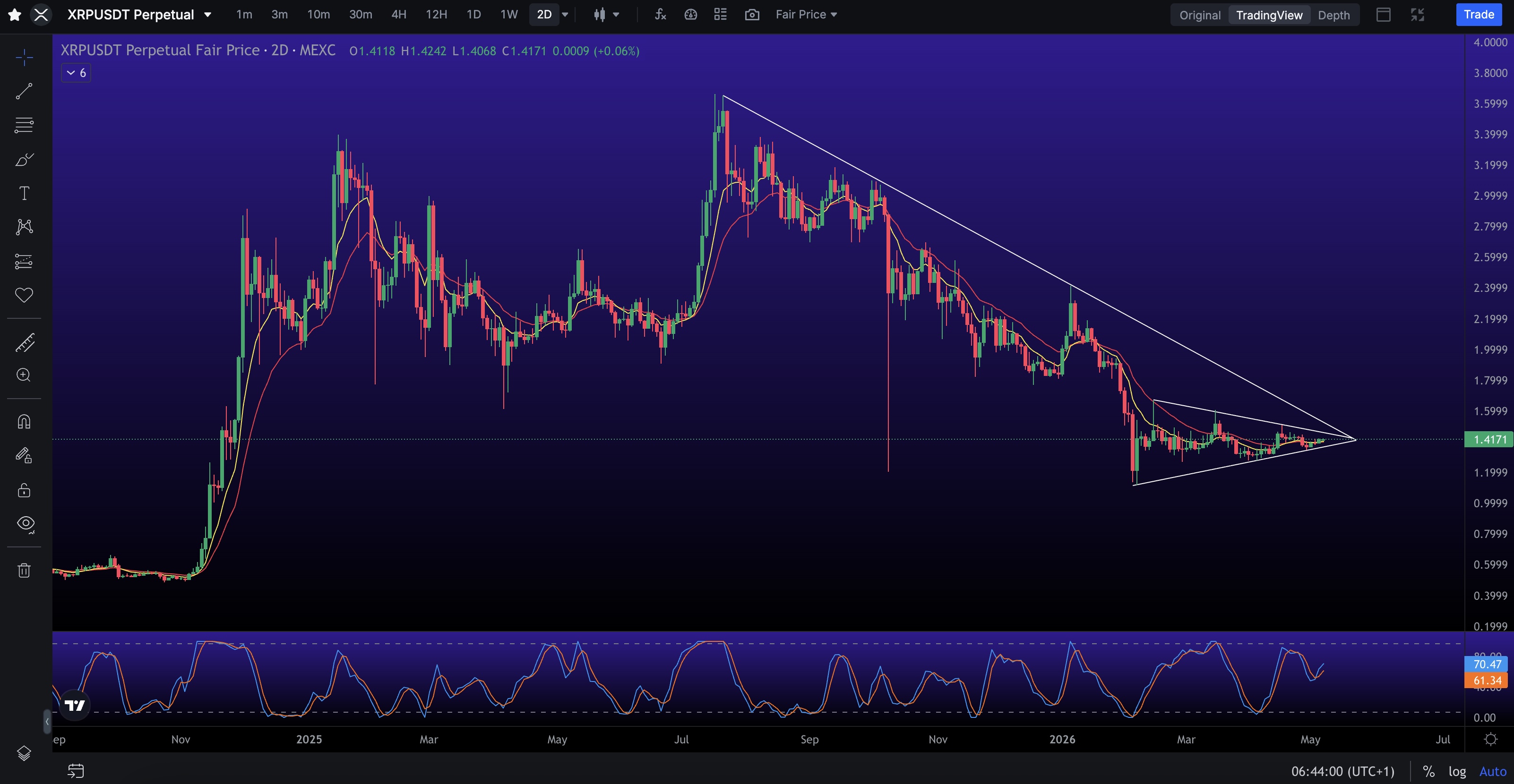Open the chart axis settings gear
1514x784 pixels.
click(x=1490, y=739)
